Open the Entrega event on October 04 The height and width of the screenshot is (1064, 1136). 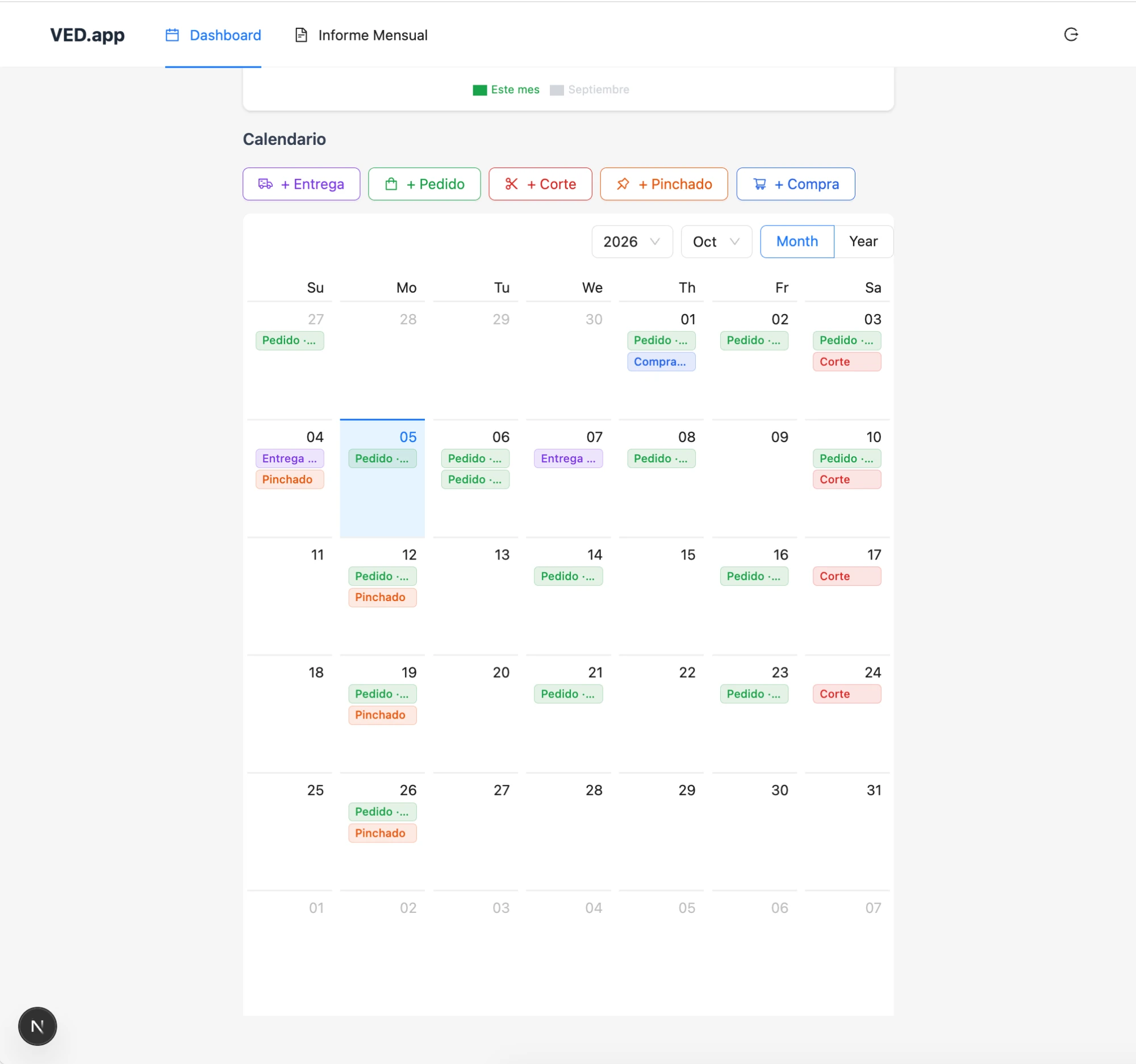pyautogui.click(x=290, y=458)
